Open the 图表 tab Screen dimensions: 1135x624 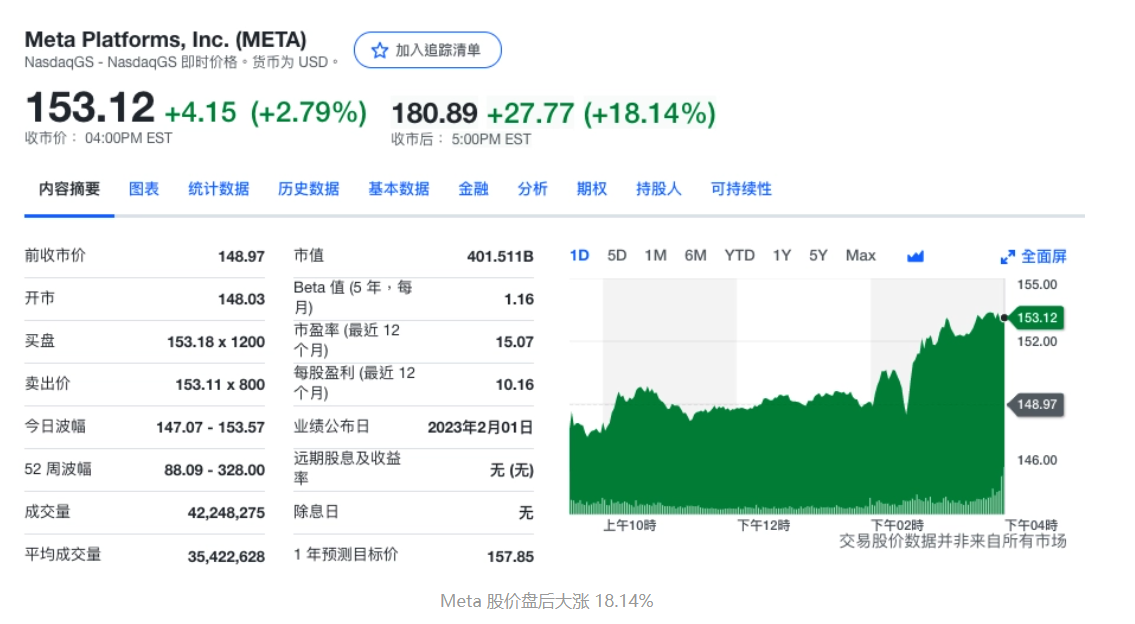pos(143,189)
